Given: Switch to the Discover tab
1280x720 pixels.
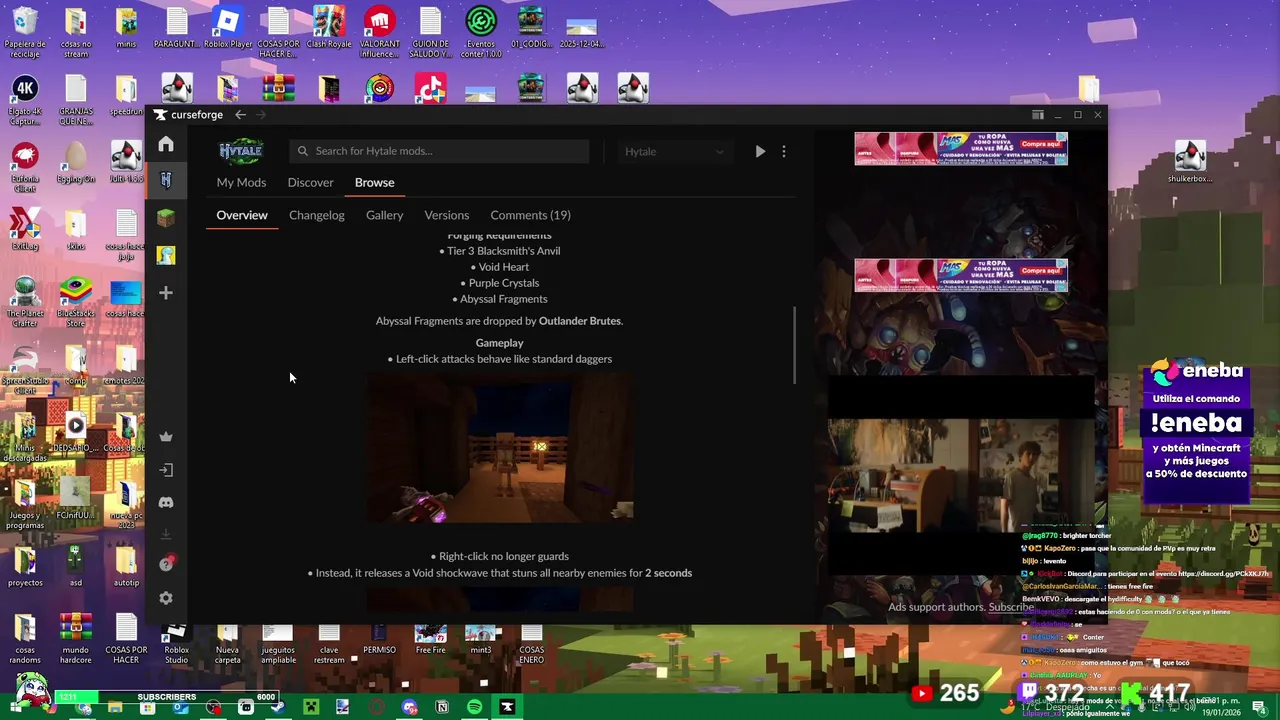Looking at the screenshot, I should pyautogui.click(x=310, y=182).
